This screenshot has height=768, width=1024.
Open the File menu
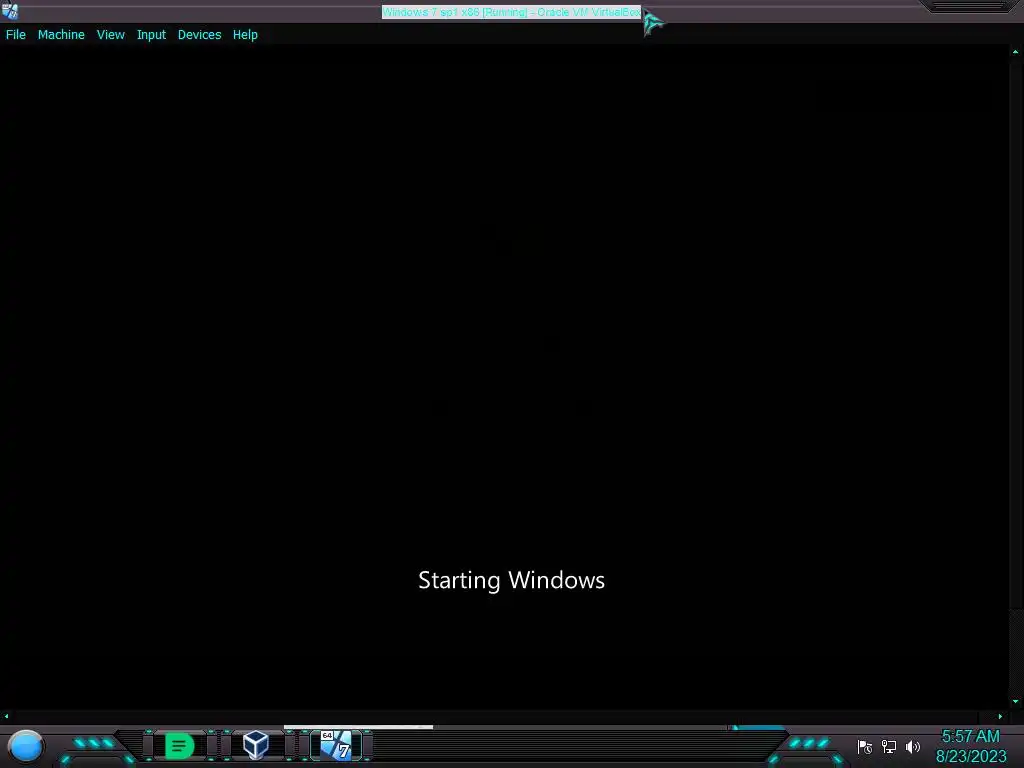tap(16, 35)
